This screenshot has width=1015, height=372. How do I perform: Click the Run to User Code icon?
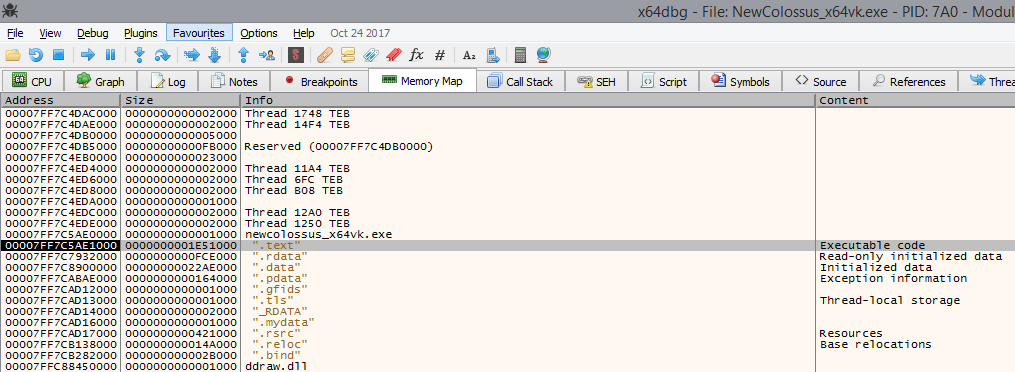266,55
